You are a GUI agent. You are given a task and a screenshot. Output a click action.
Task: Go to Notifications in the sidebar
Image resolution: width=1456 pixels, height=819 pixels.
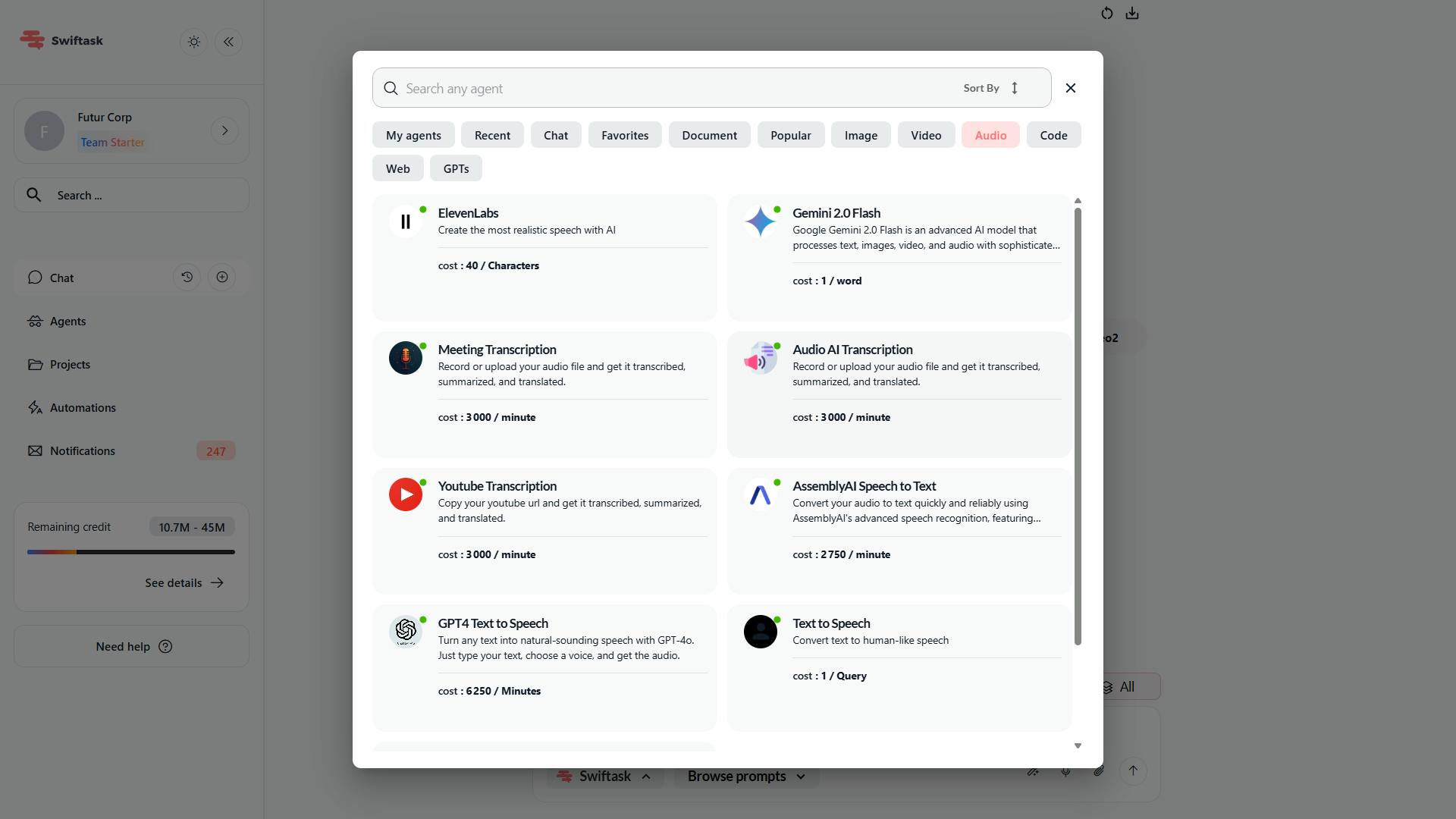coord(83,450)
